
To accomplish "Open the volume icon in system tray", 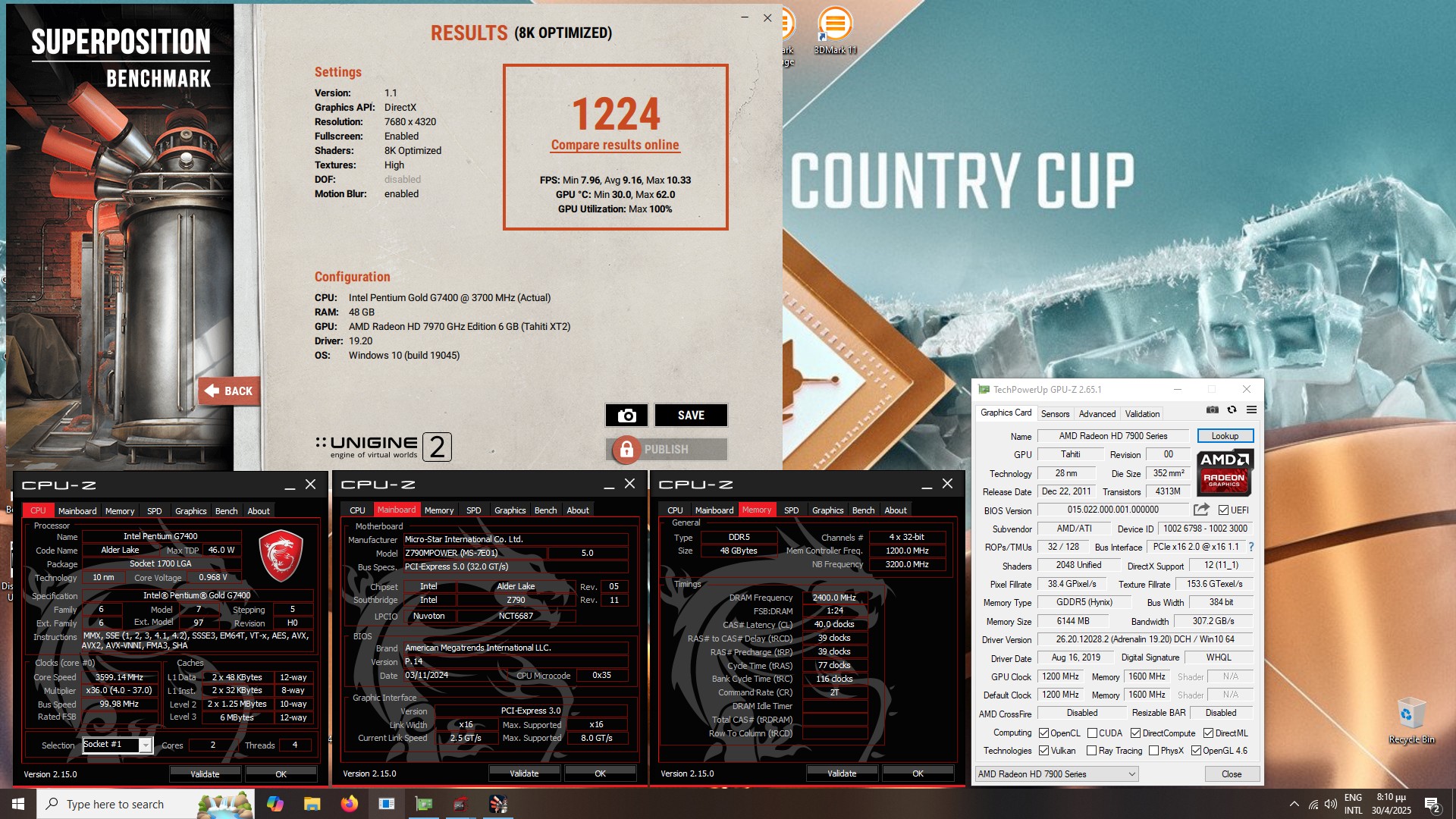I will coord(1330,805).
